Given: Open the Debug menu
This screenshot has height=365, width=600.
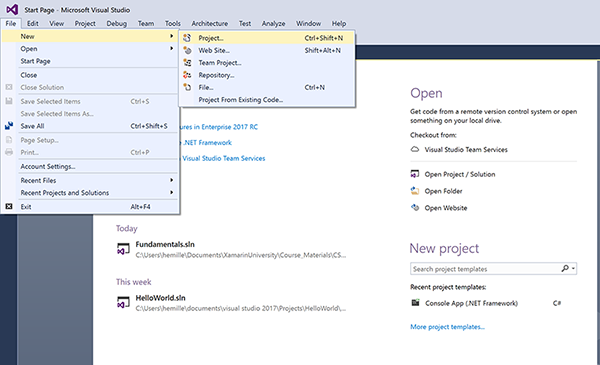Looking at the screenshot, I should point(116,23).
